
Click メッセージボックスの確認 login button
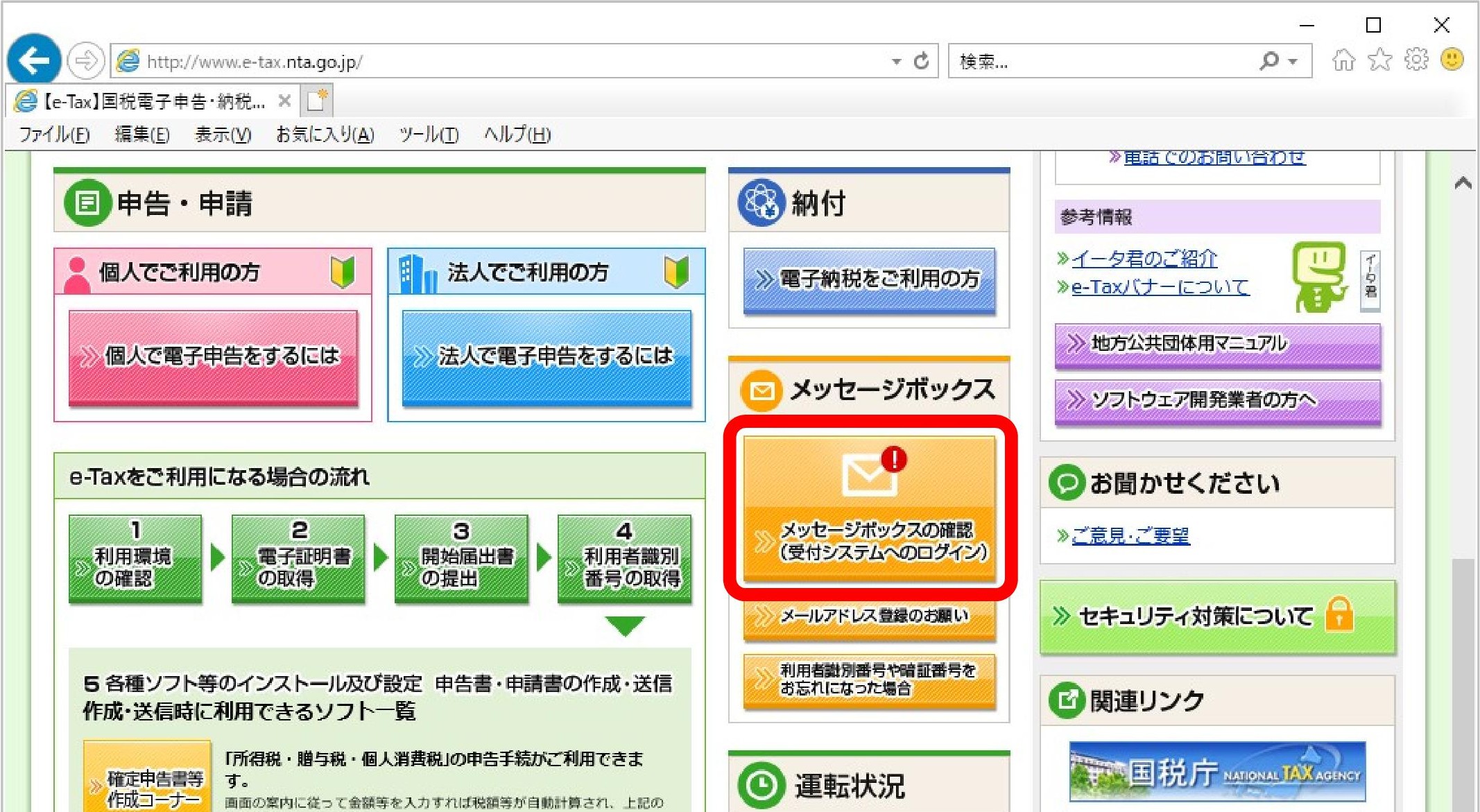pyautogui.click(x=869, y=508)
